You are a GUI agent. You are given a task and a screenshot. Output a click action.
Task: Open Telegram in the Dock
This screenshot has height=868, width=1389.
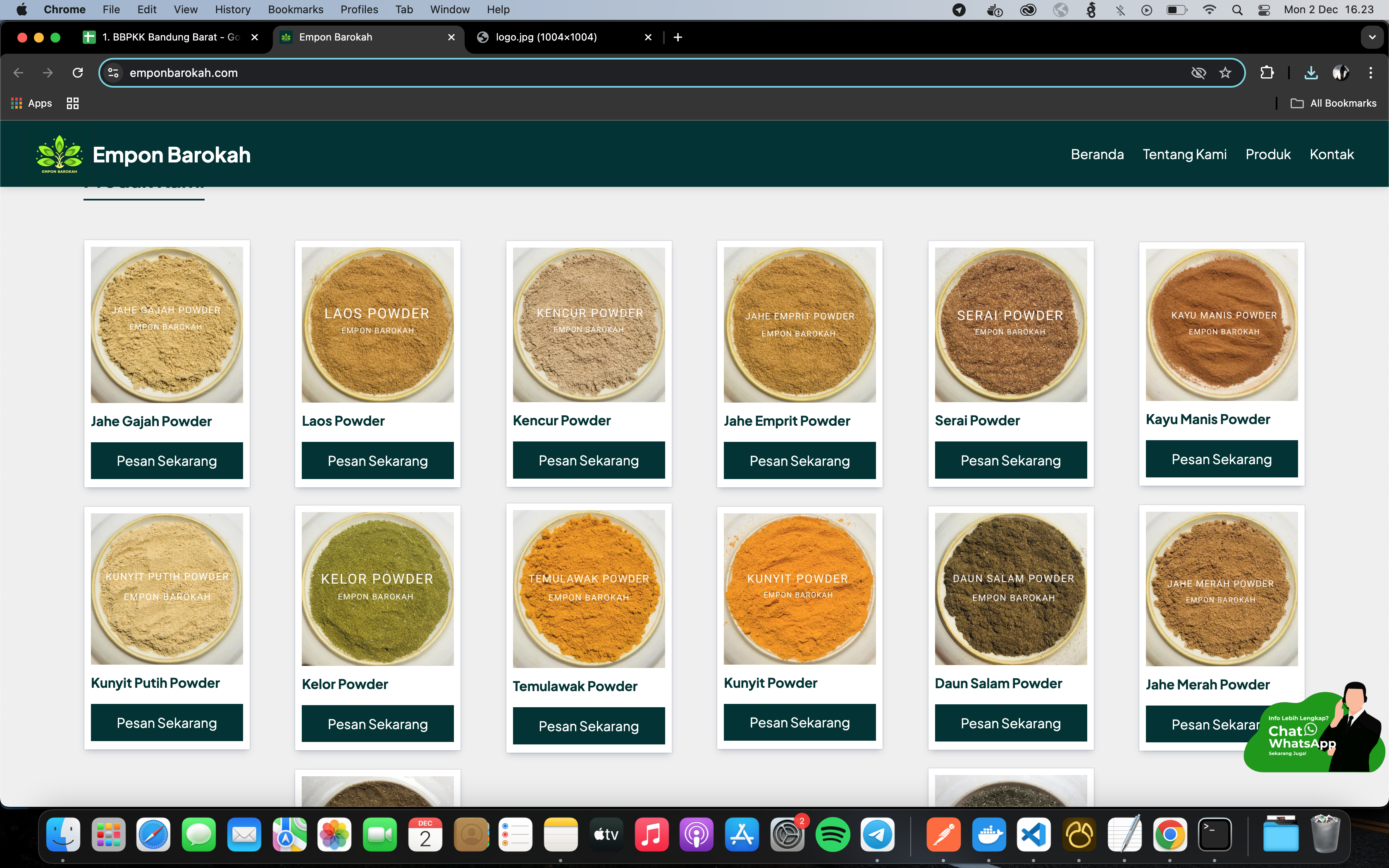click(878, 834)
